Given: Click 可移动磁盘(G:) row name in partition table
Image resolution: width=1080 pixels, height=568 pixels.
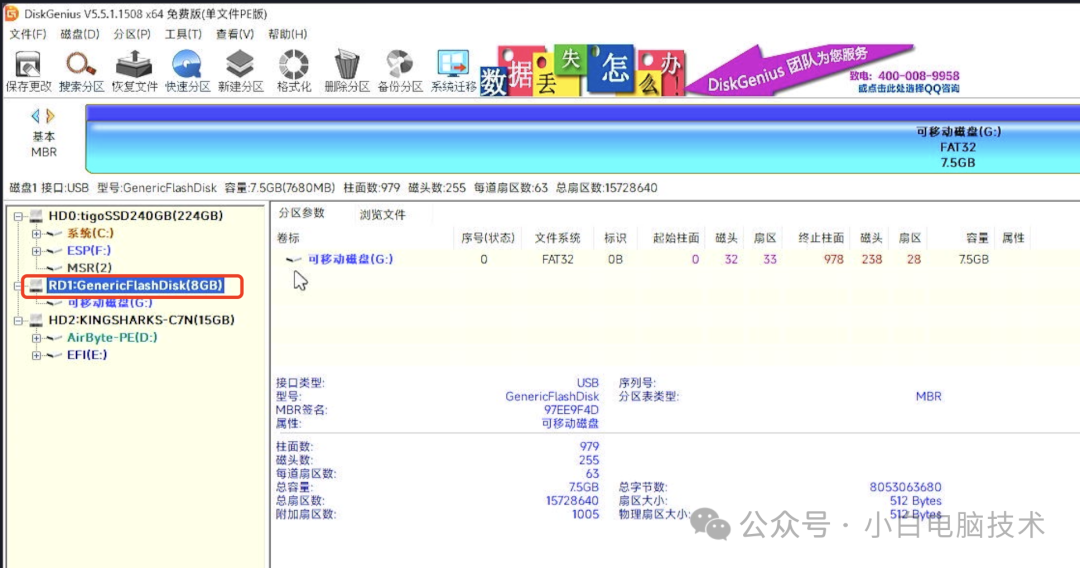Looking at the screenshot, I should (351, 260).
